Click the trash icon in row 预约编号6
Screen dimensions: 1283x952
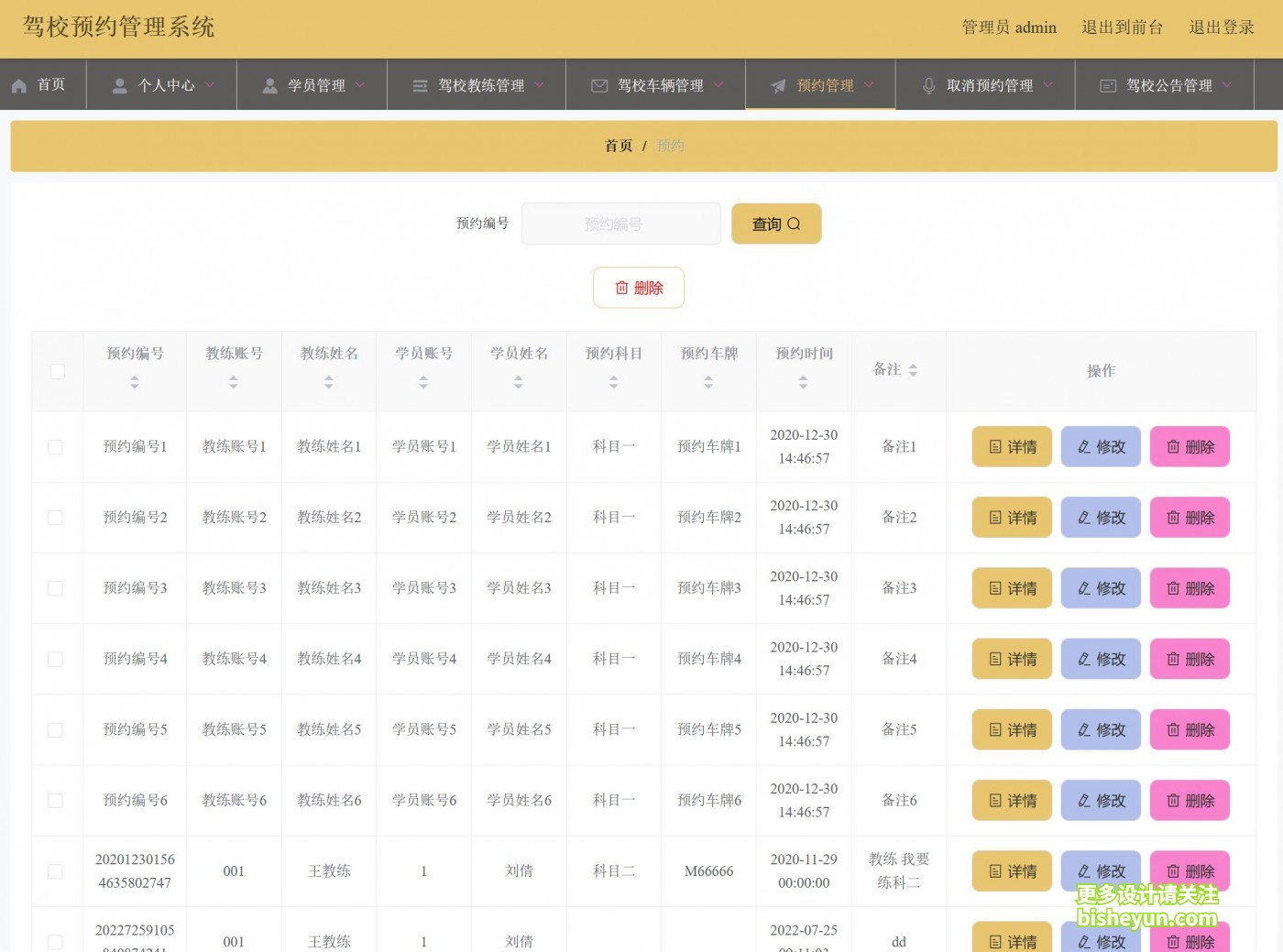[1173, 801]
